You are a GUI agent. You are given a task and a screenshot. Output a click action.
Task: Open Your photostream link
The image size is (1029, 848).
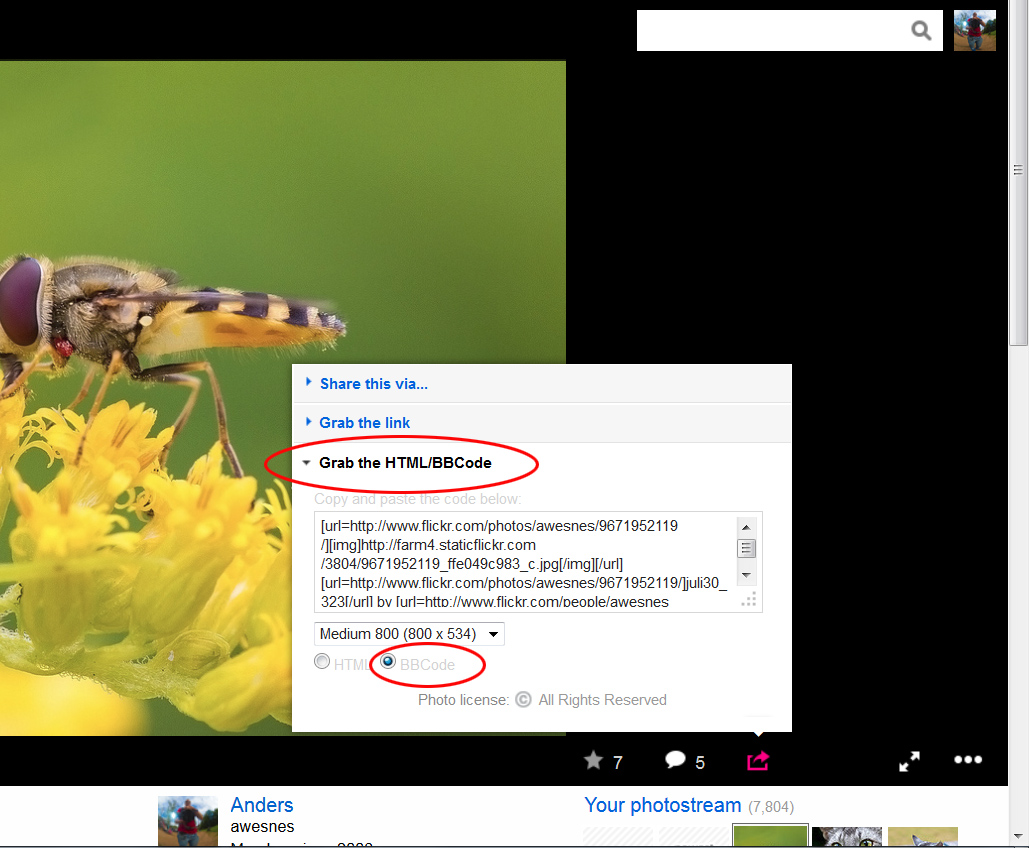point(663,805)
